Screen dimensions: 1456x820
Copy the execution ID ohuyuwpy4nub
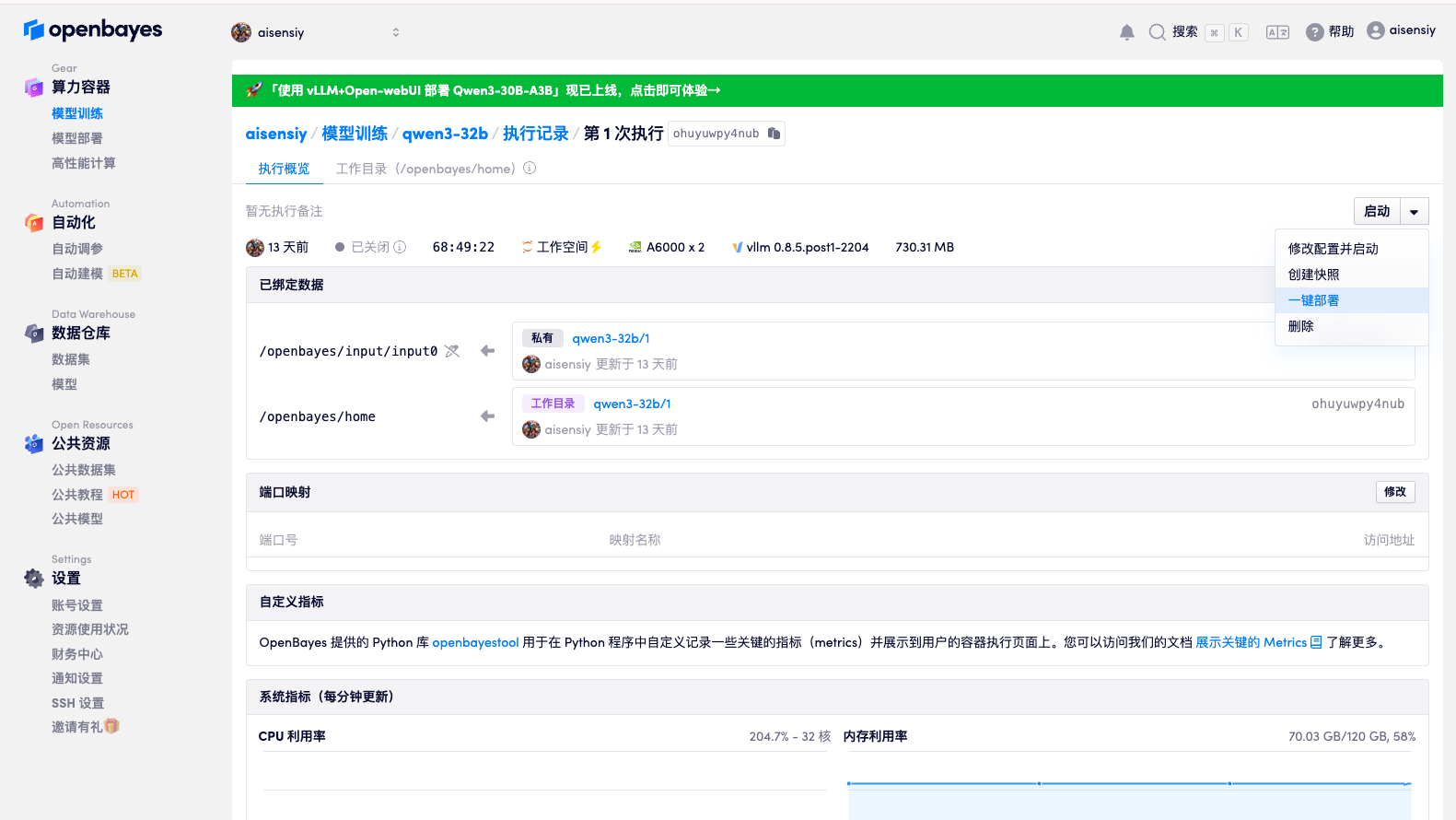[774, 134]
